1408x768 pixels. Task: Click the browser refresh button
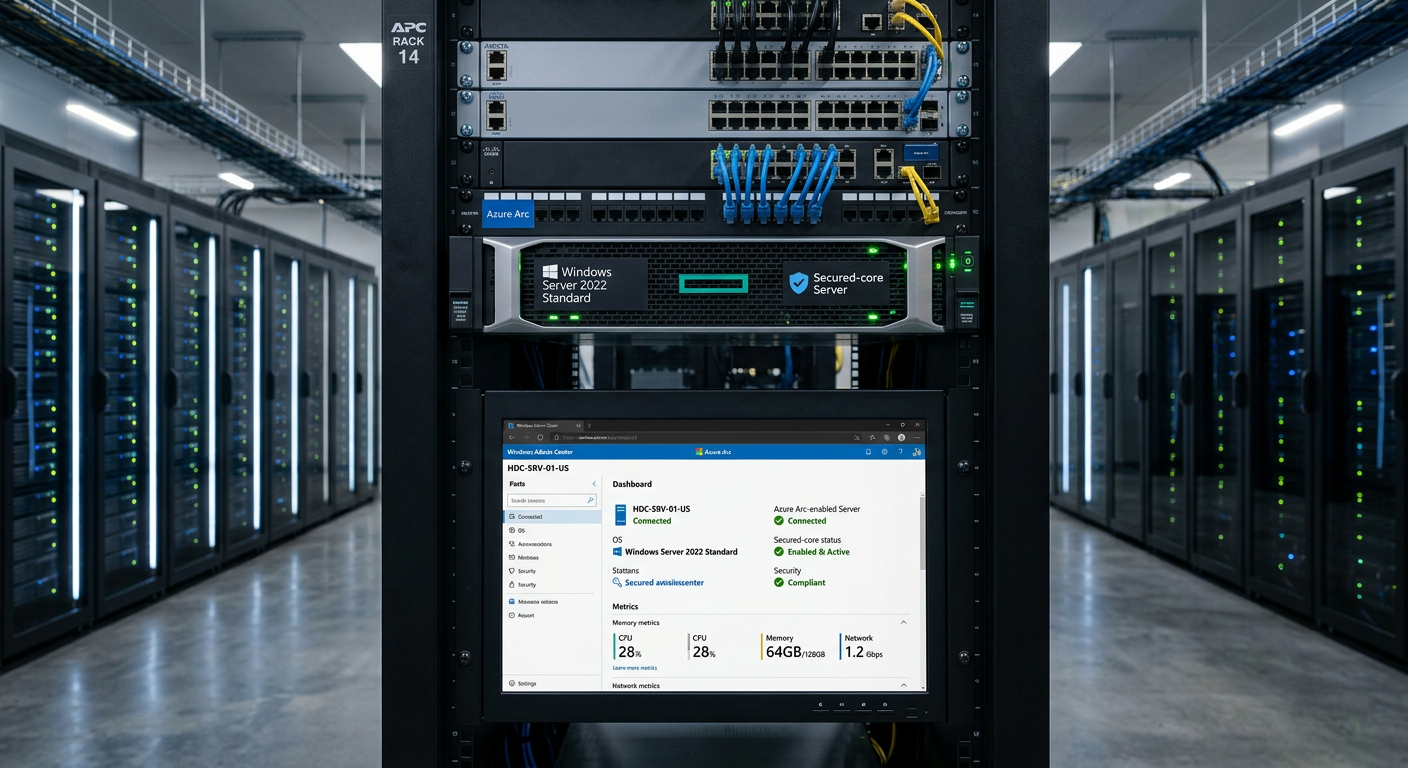(541, 437)
